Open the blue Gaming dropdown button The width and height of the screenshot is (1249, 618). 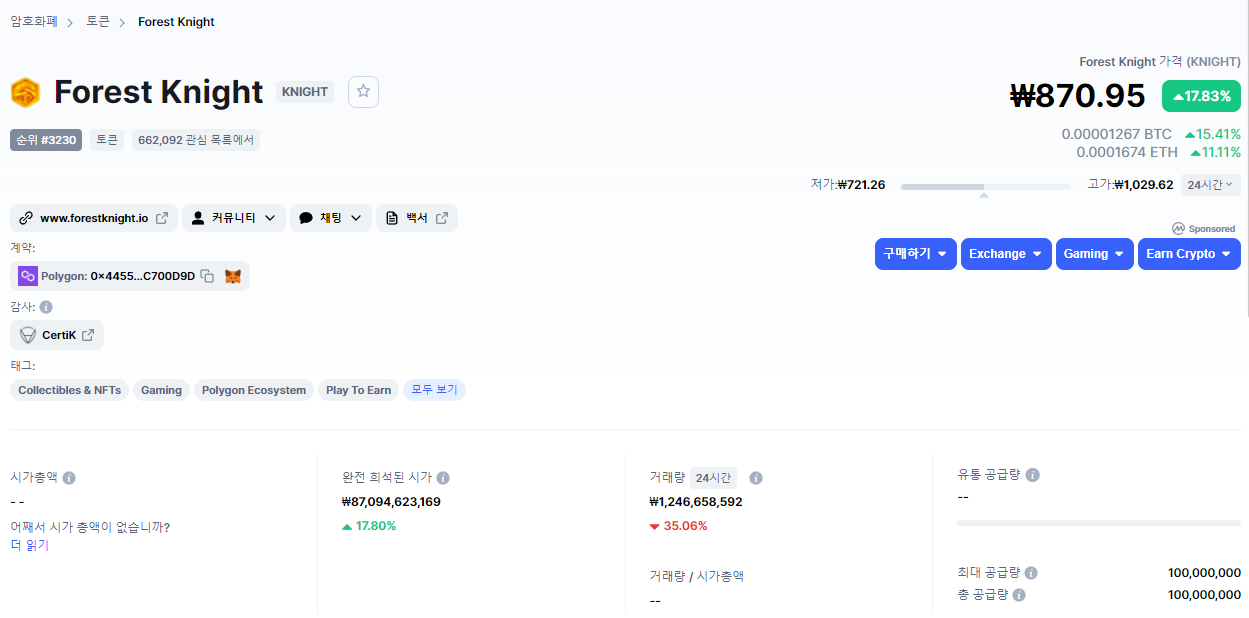tap(1095, 254)
